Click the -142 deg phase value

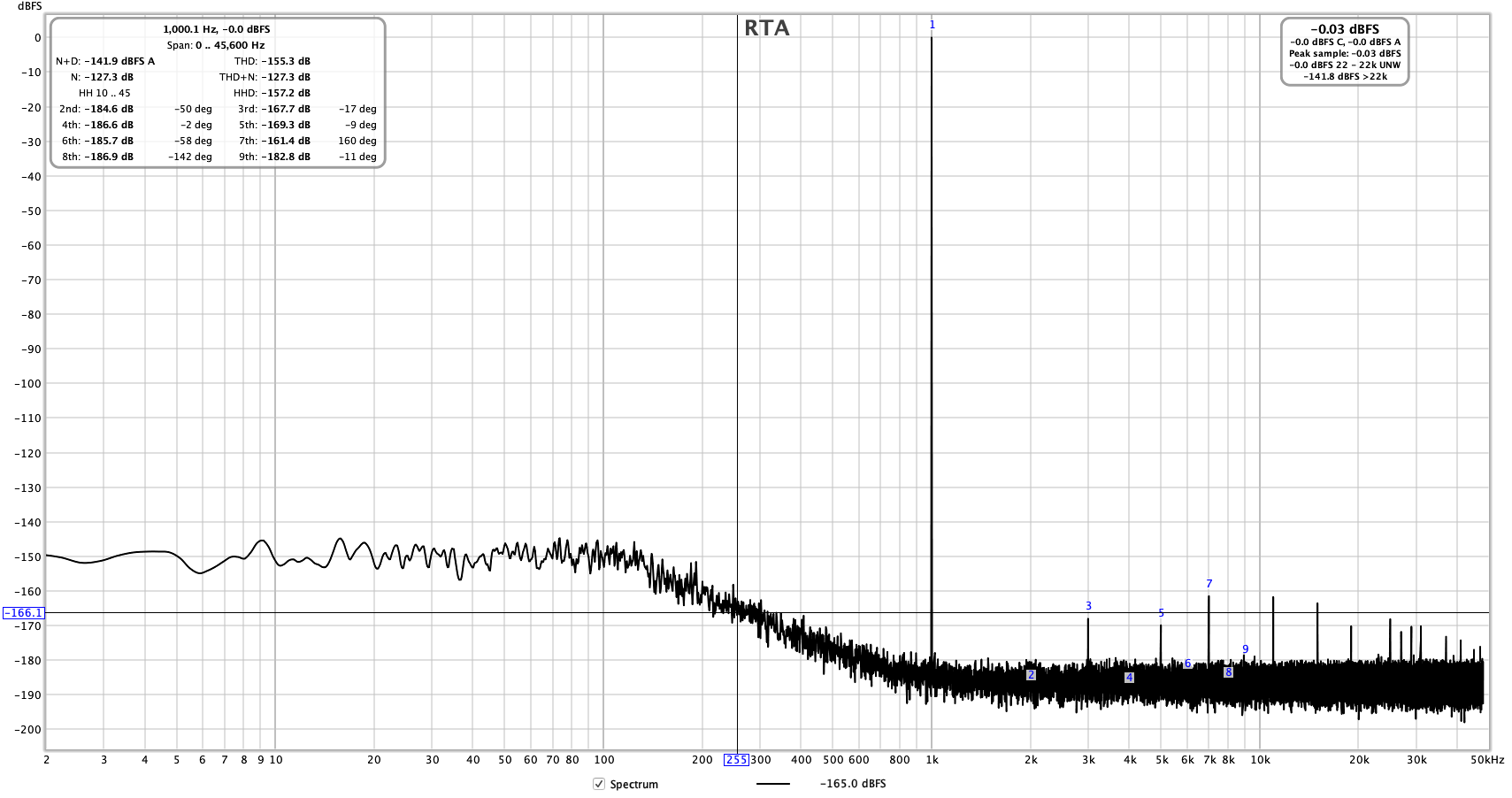(x=190, y=157)
